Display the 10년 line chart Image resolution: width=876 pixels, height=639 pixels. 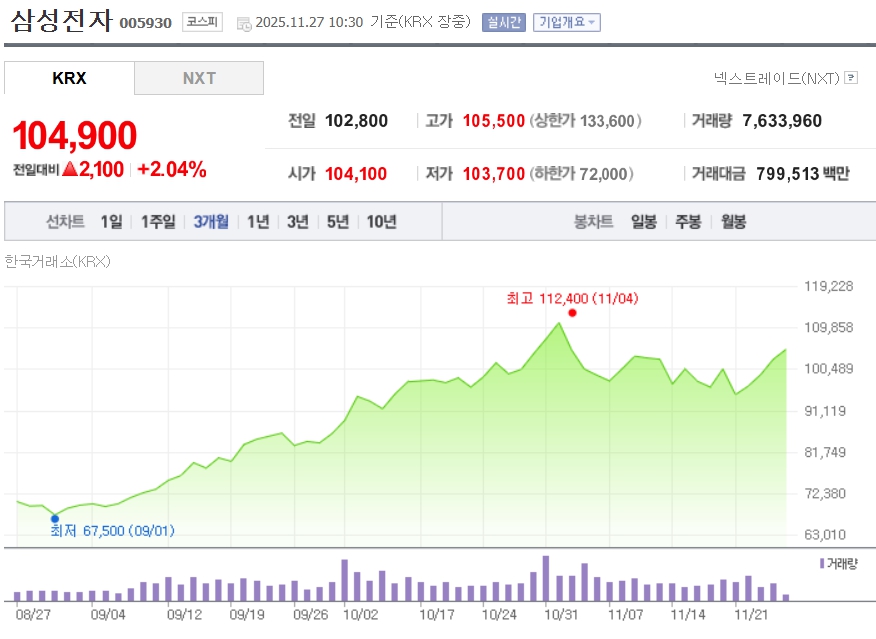381,222
